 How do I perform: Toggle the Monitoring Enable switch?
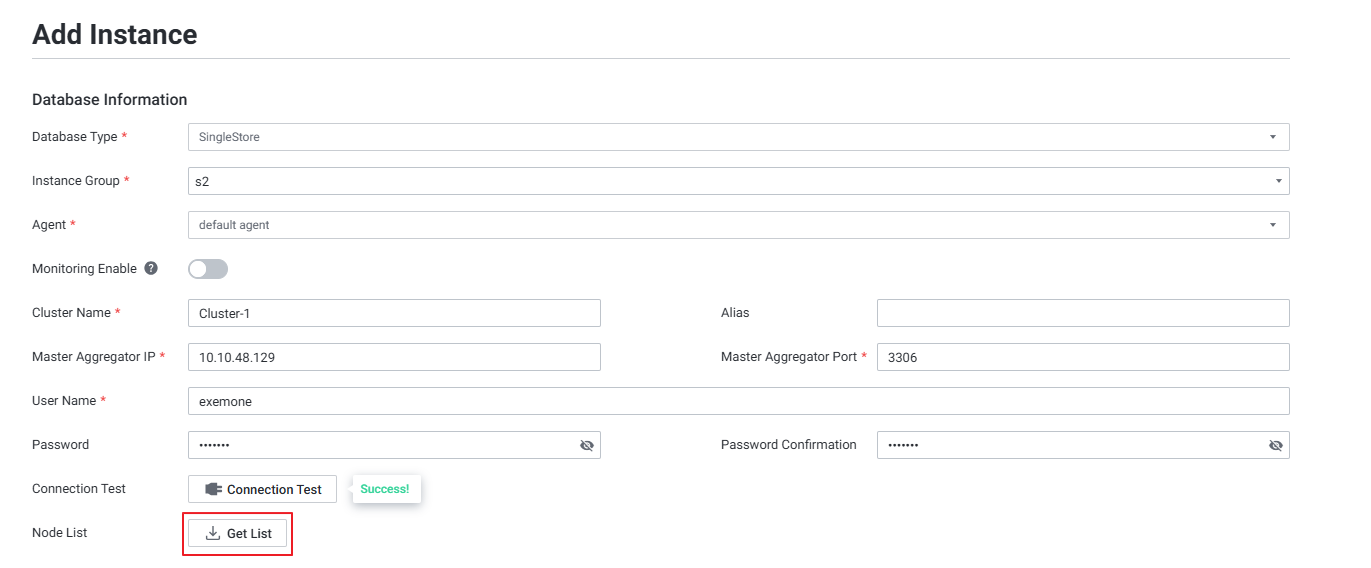[208, 269]
